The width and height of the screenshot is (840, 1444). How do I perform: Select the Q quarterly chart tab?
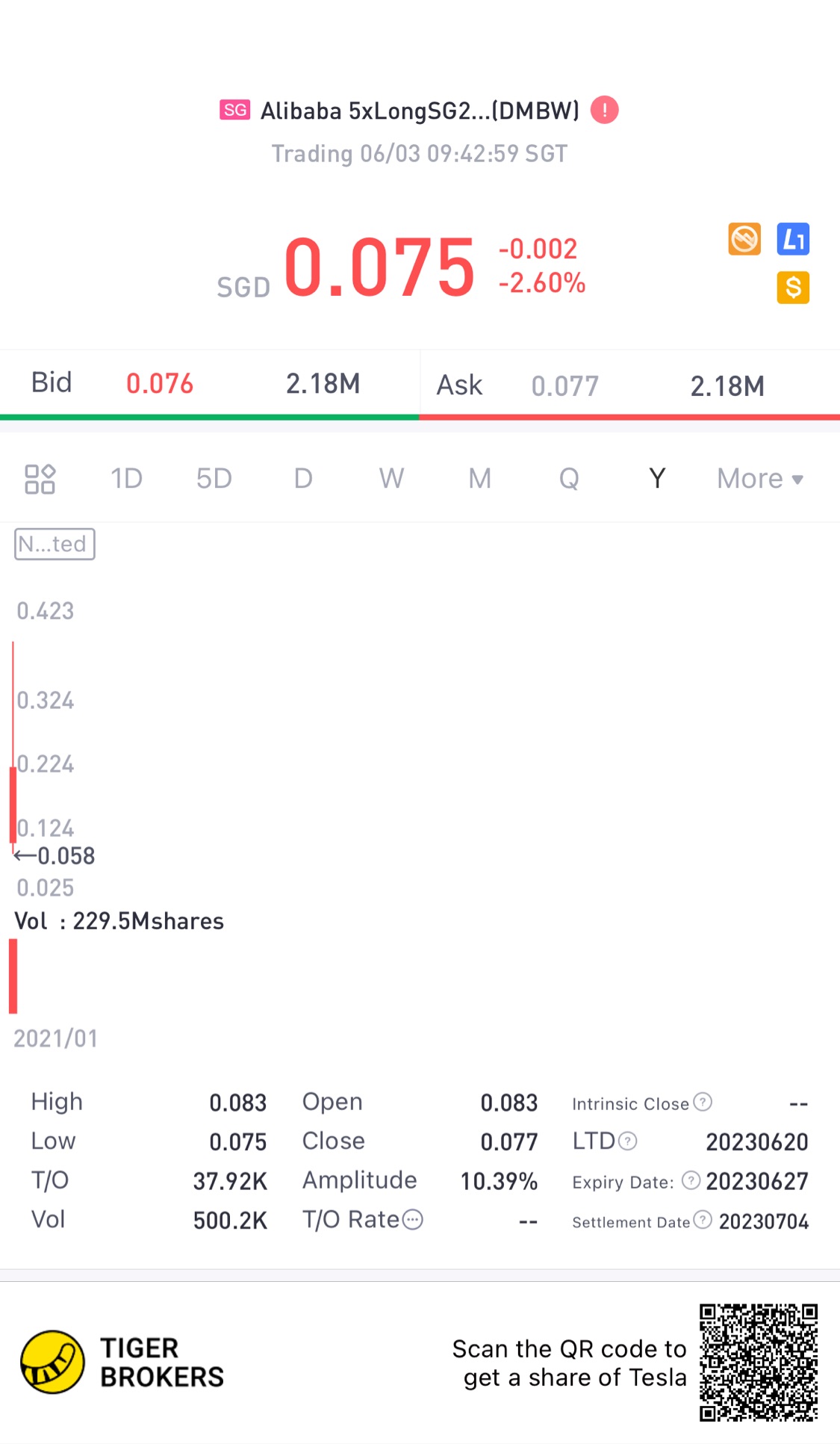pos(569,479)
